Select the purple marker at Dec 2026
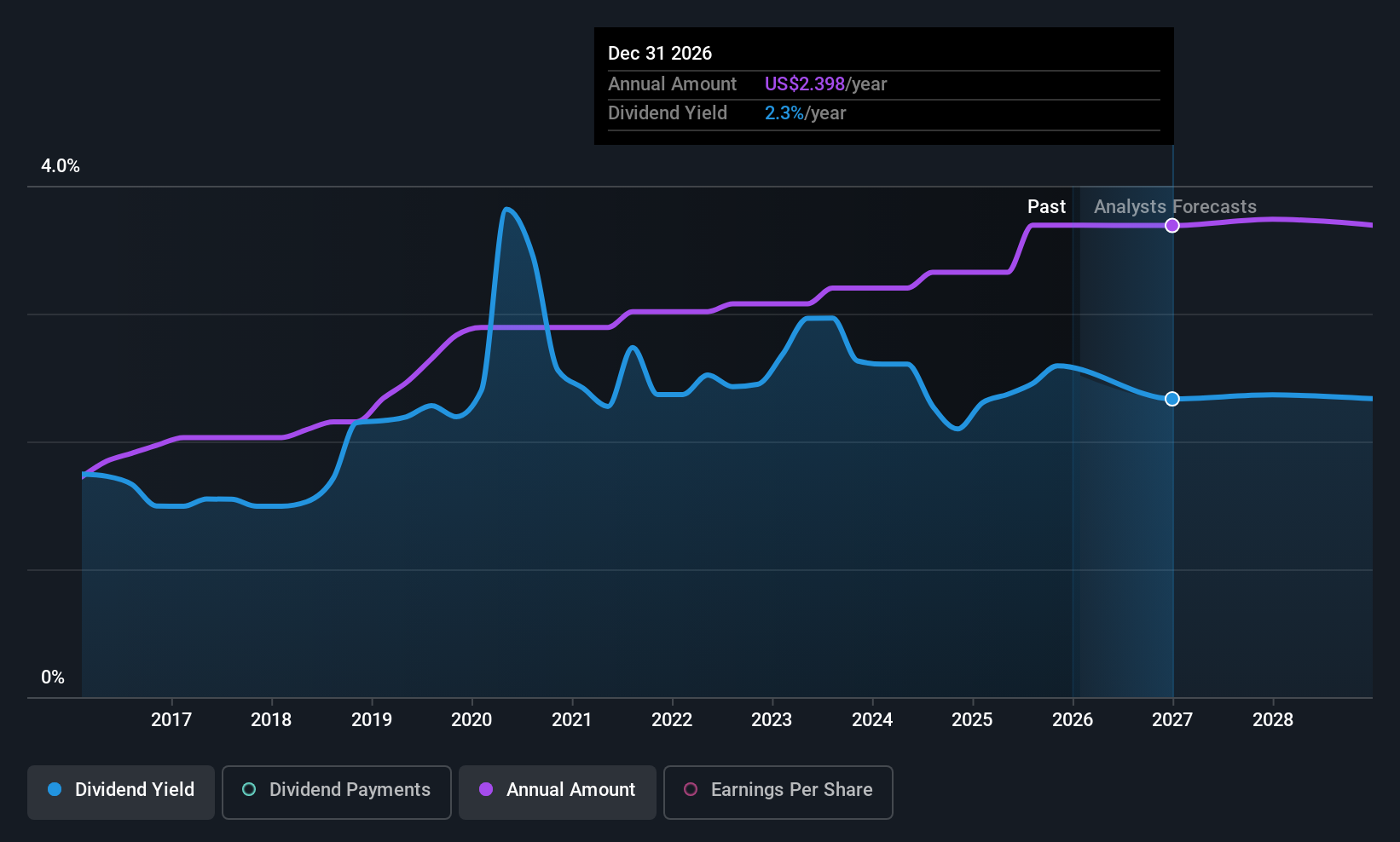This screenshot has height=842, width=1400. point(1172,225)
